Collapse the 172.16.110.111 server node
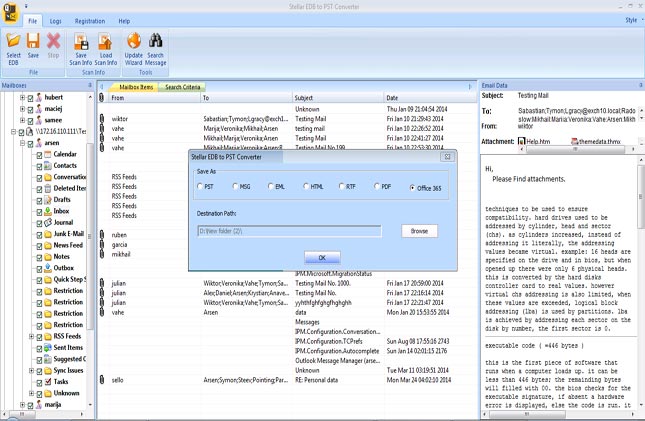This screenshot has width=645, height=421. click(x=13, y=132)
